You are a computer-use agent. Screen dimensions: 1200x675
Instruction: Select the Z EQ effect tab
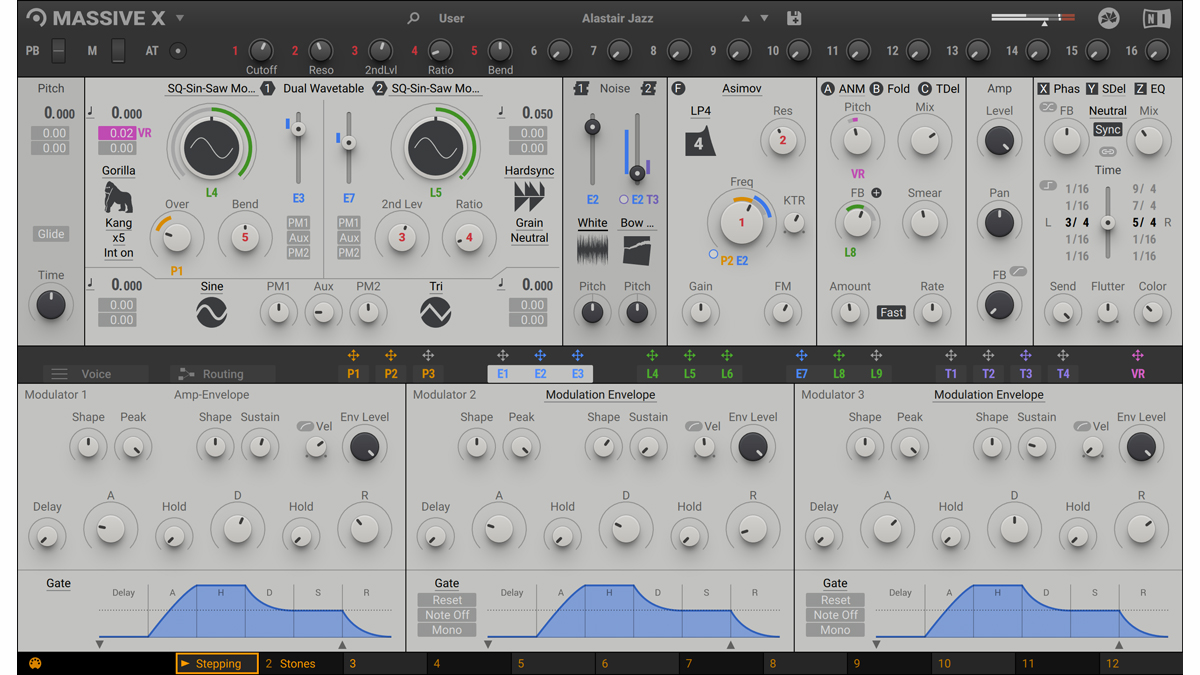(x=1149, y=89)
